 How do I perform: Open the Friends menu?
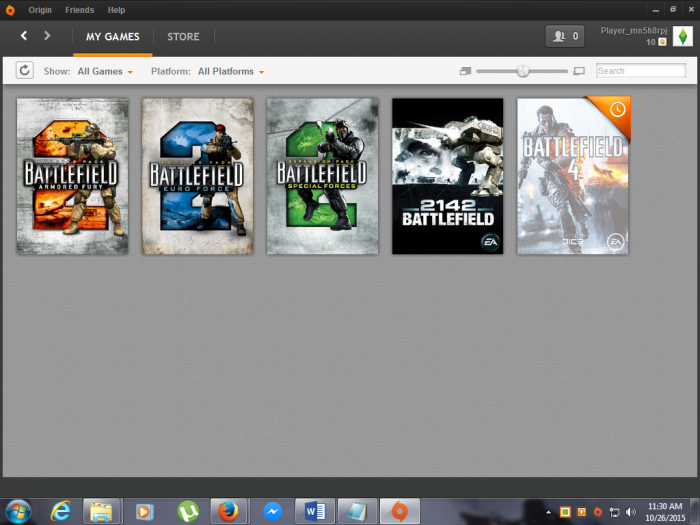79,10
